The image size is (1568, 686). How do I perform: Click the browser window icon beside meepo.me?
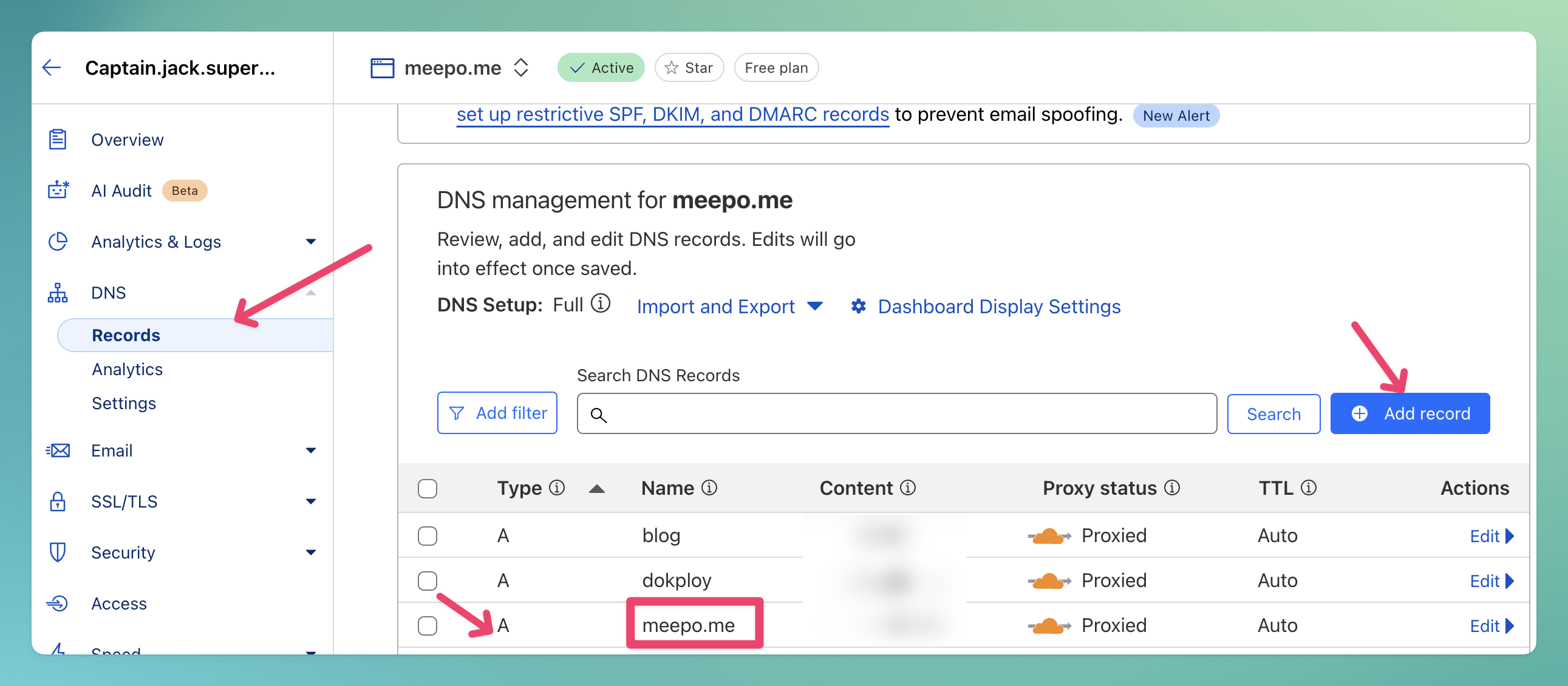(382, 67)
